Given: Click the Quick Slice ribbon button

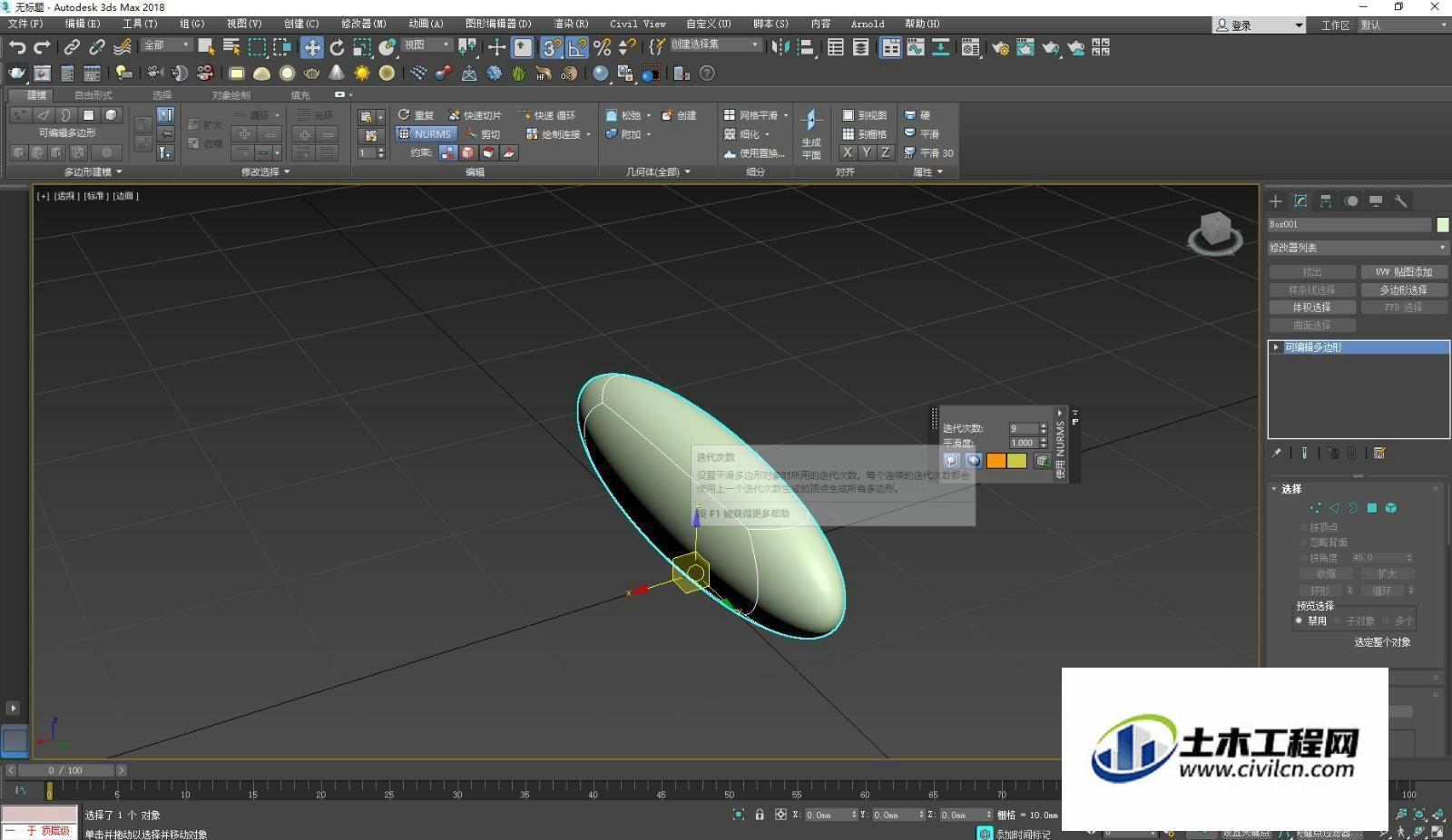Looking at the screenshot, I should (x=475, y=115).
